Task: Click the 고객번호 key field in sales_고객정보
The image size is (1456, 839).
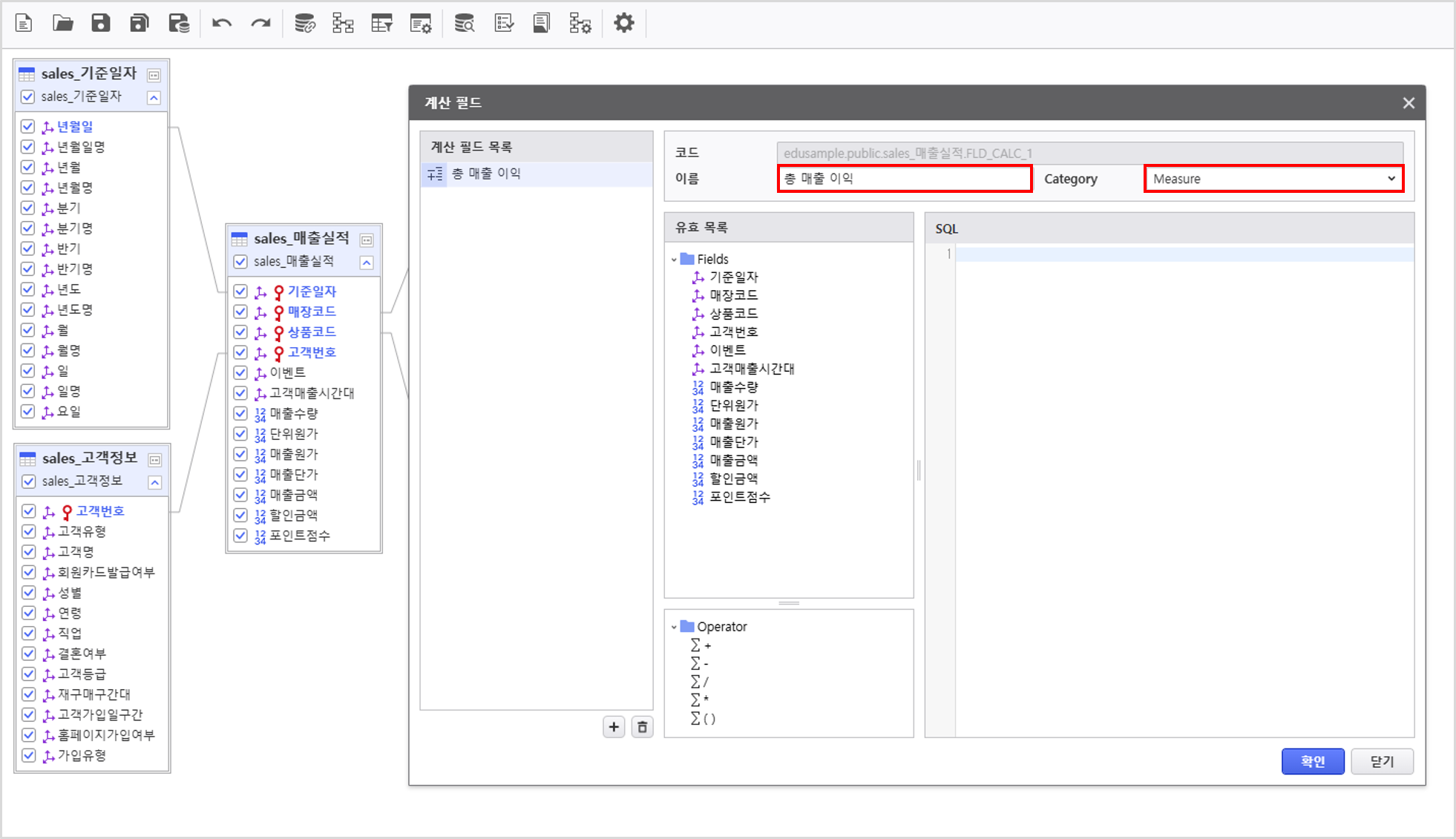Action: click(x=100, y=511)
